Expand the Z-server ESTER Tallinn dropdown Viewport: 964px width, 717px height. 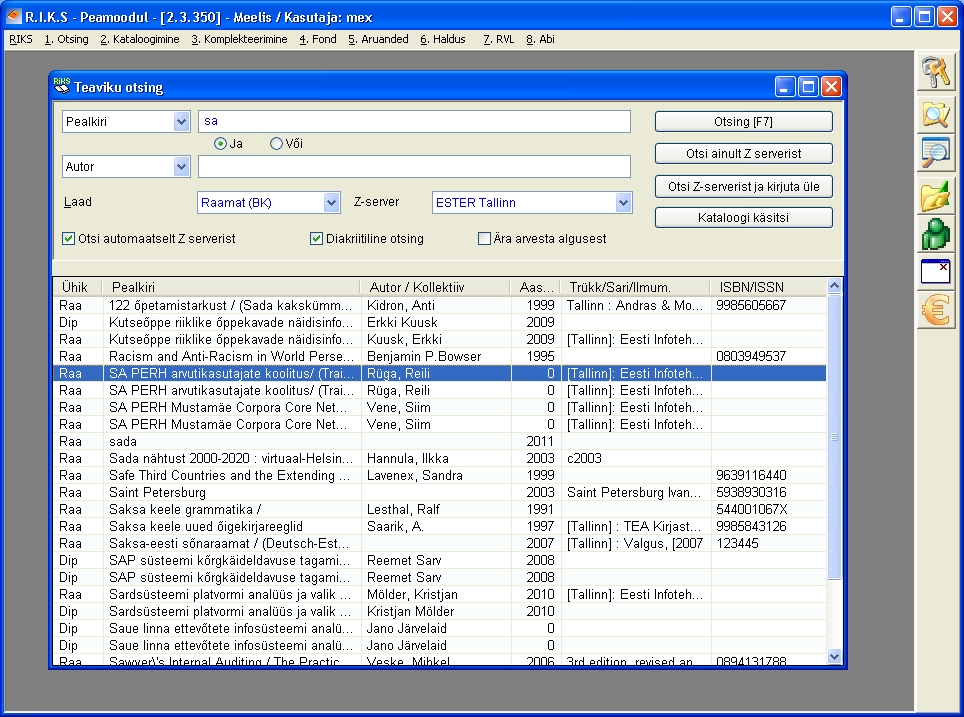pos(624,203)
